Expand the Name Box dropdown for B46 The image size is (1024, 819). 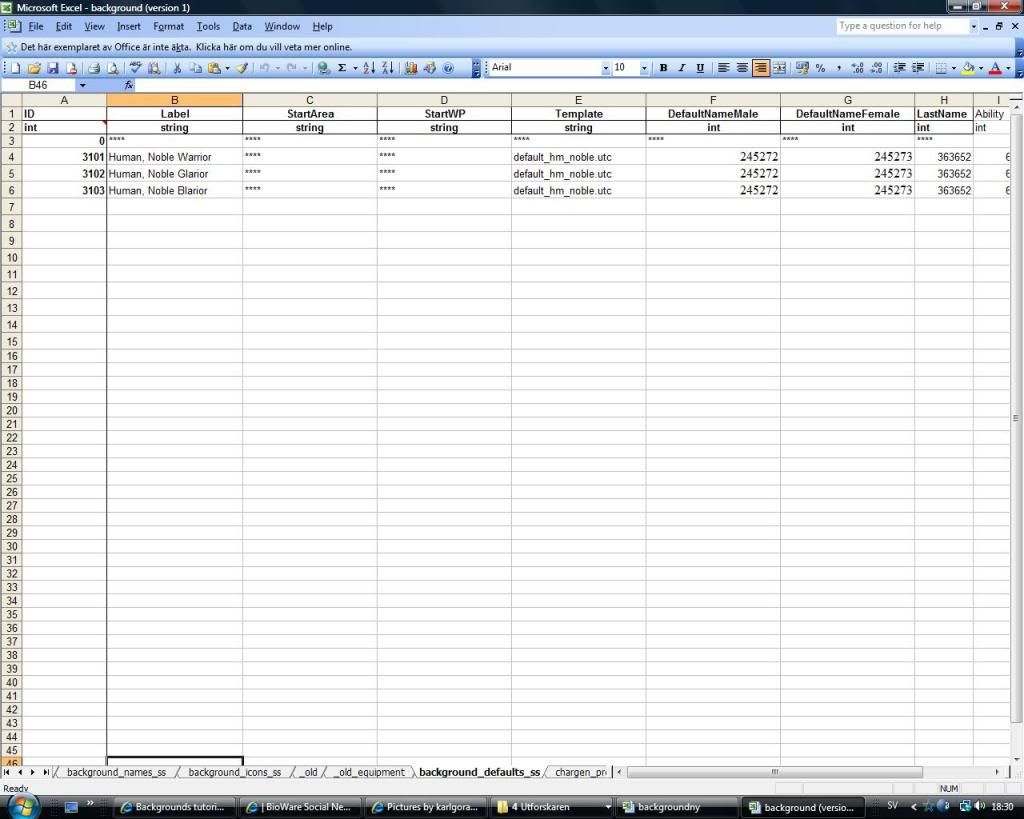(82, 85)
